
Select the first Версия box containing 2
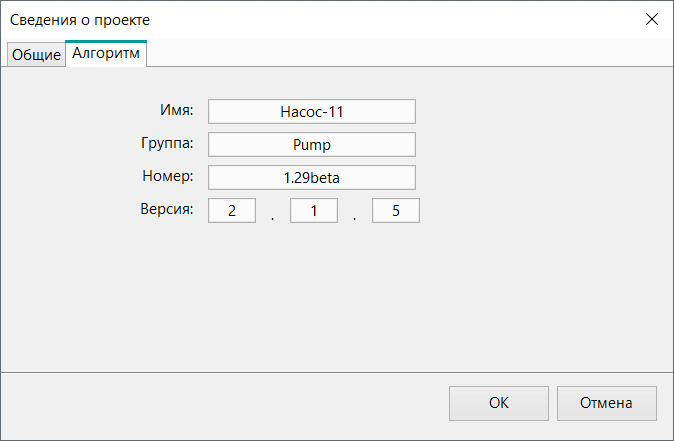coord(231,211)
